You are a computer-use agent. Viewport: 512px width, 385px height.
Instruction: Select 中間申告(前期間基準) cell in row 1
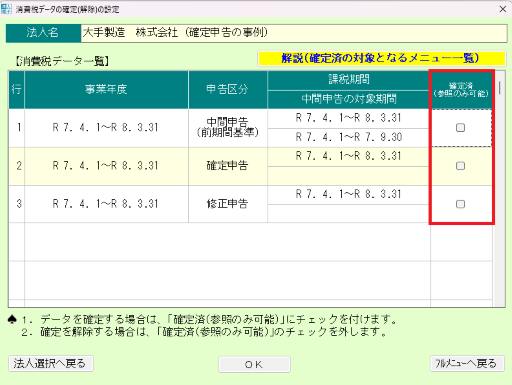point(228,128)
